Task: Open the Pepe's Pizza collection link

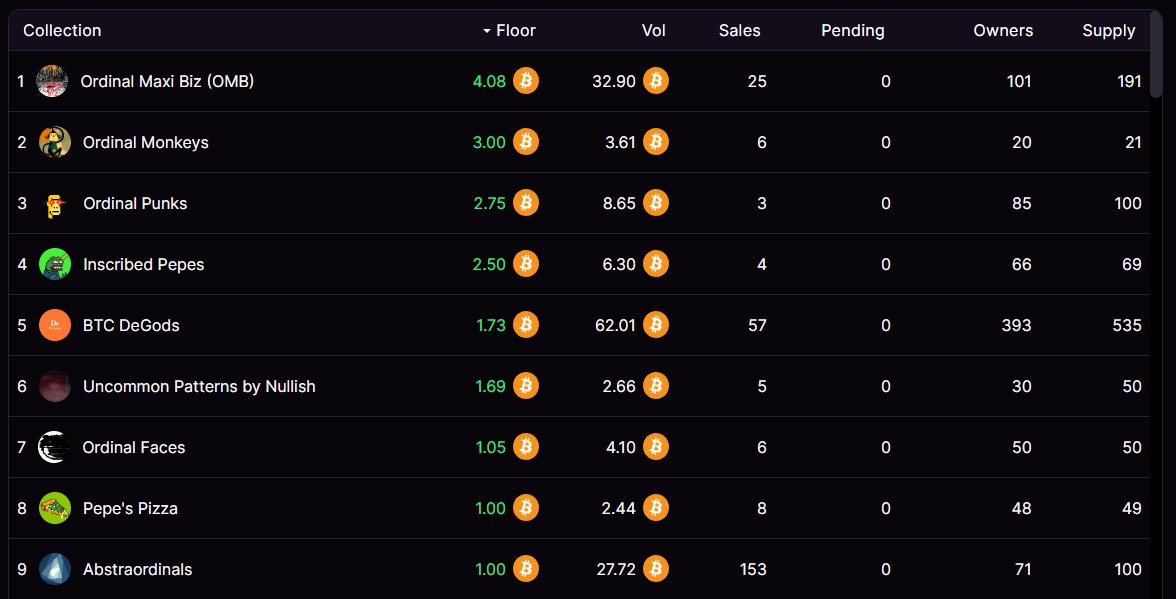Action: [x=130, y=508]
